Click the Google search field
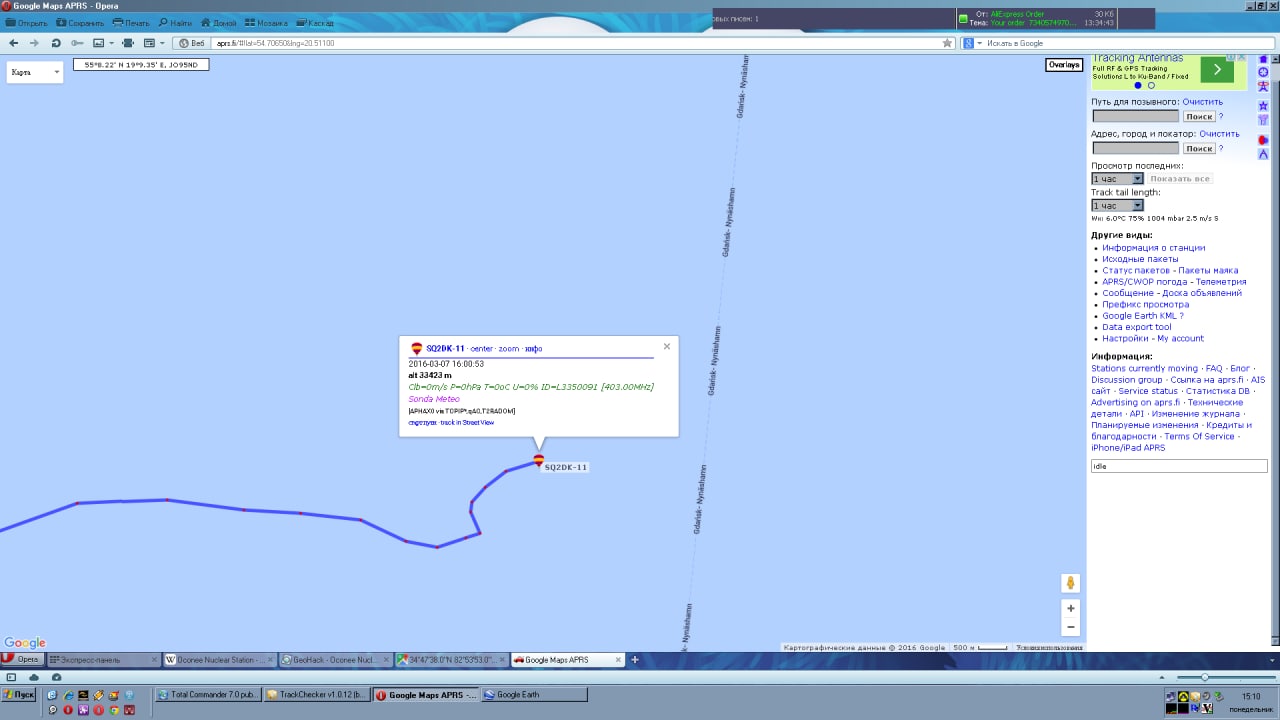1280x720 pixels. click(x=1128, y=43)
